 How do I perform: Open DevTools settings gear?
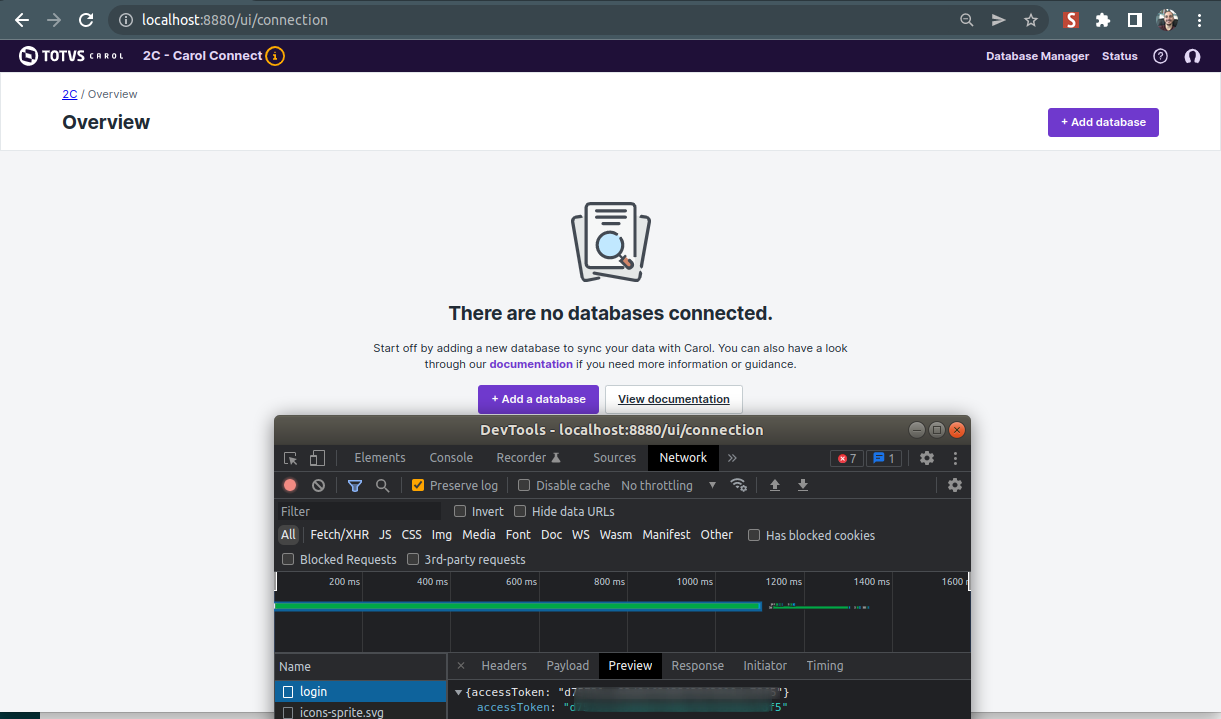coord(926,458)
